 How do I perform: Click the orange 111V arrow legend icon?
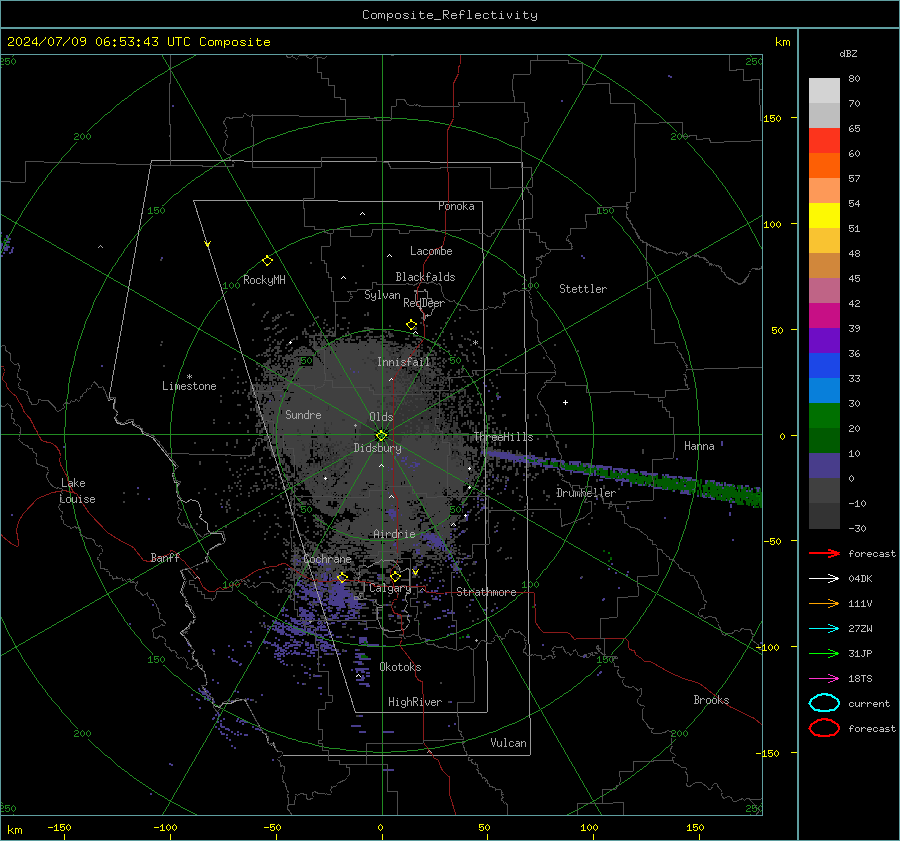[824, 603]
